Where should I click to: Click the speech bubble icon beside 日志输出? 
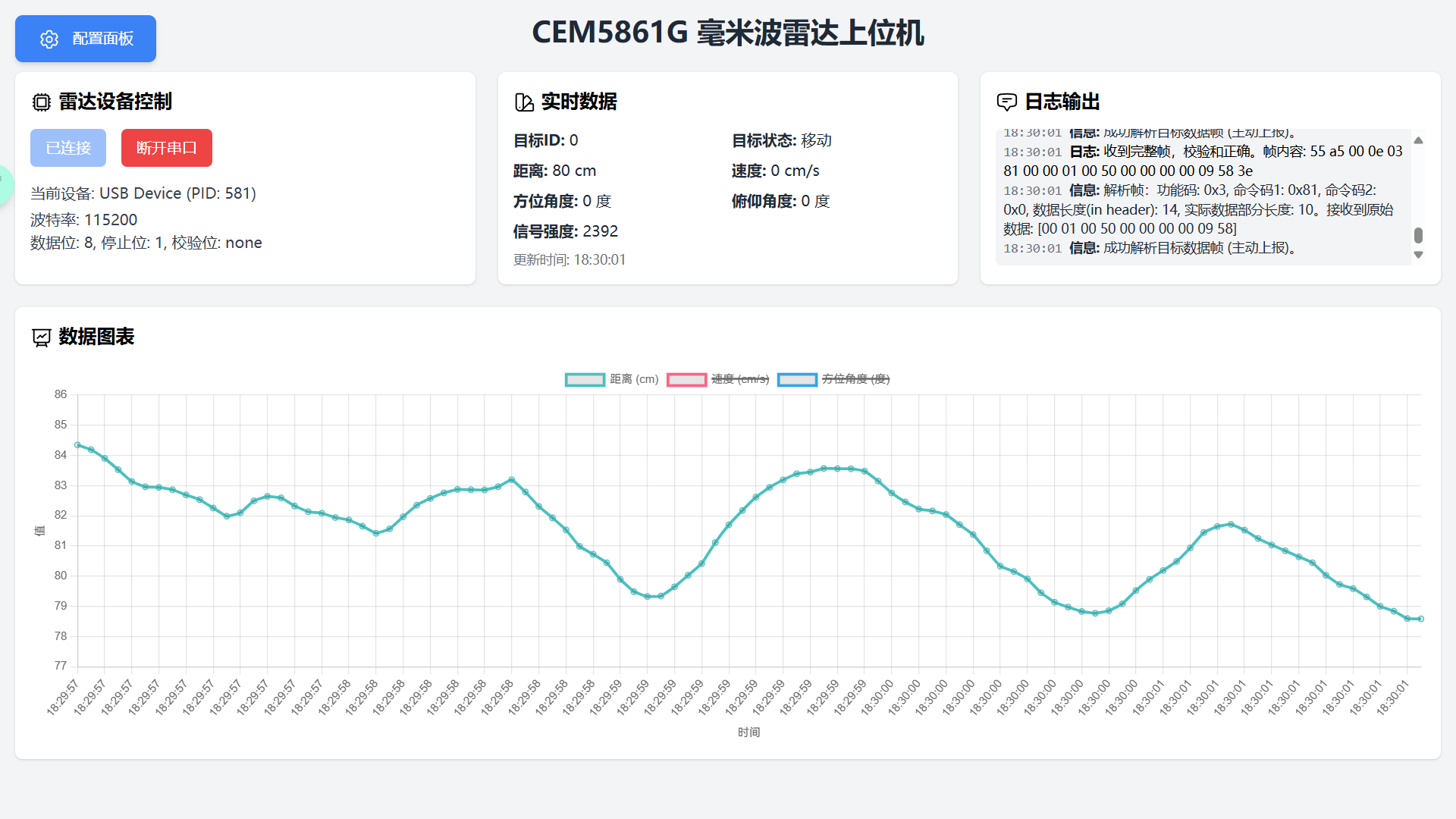point(1006,102)
